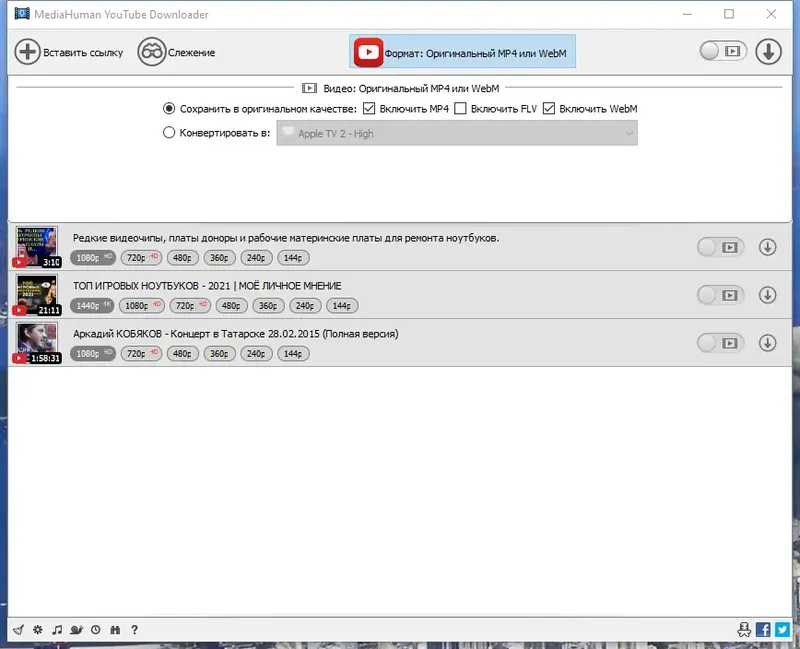This screenshot has height=649, width=800.
Task: Open the clock history icon
Action: 95,630
